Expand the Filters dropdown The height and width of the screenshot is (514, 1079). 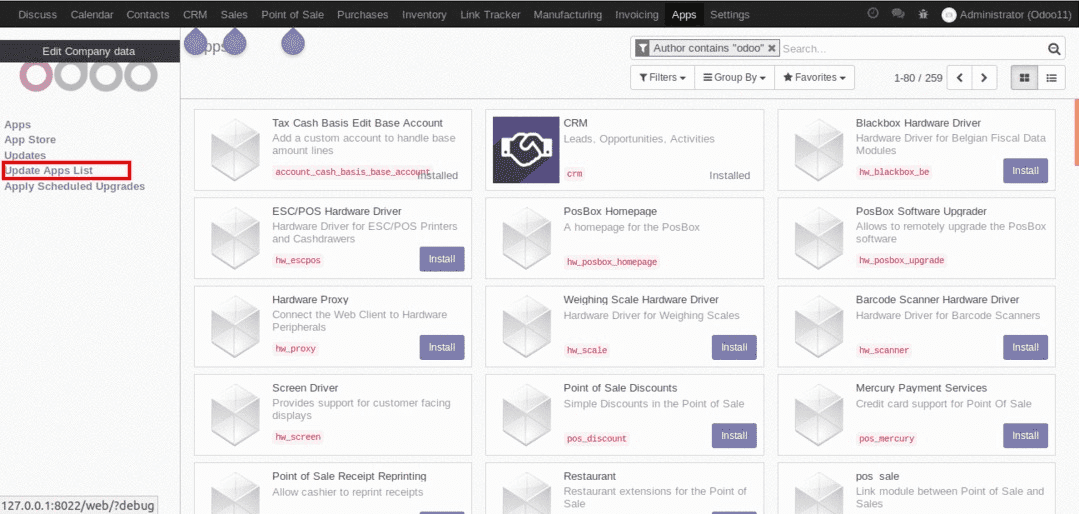pos(663,78)
